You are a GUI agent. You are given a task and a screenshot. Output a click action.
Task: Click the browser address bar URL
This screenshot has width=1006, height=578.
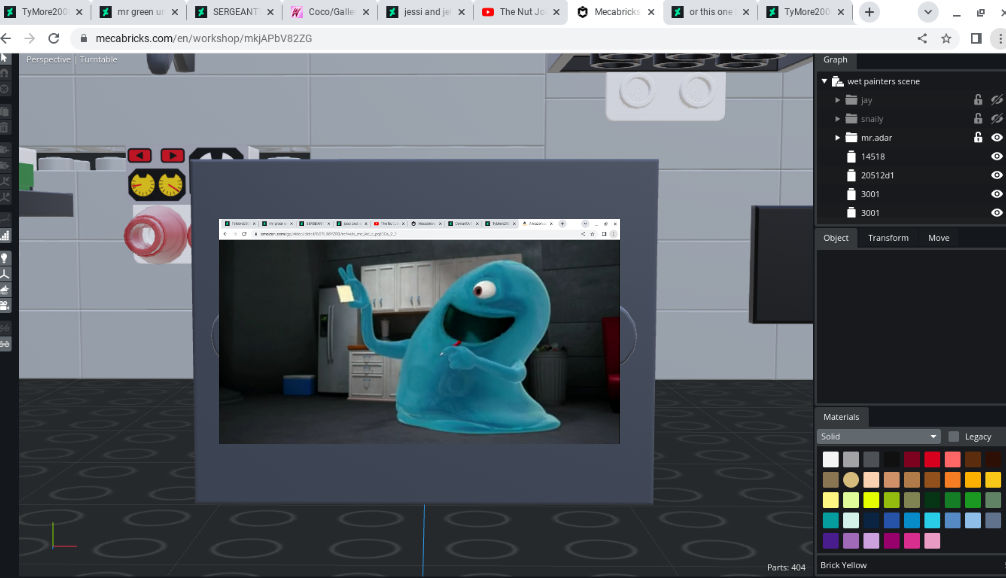coord(203,38)
